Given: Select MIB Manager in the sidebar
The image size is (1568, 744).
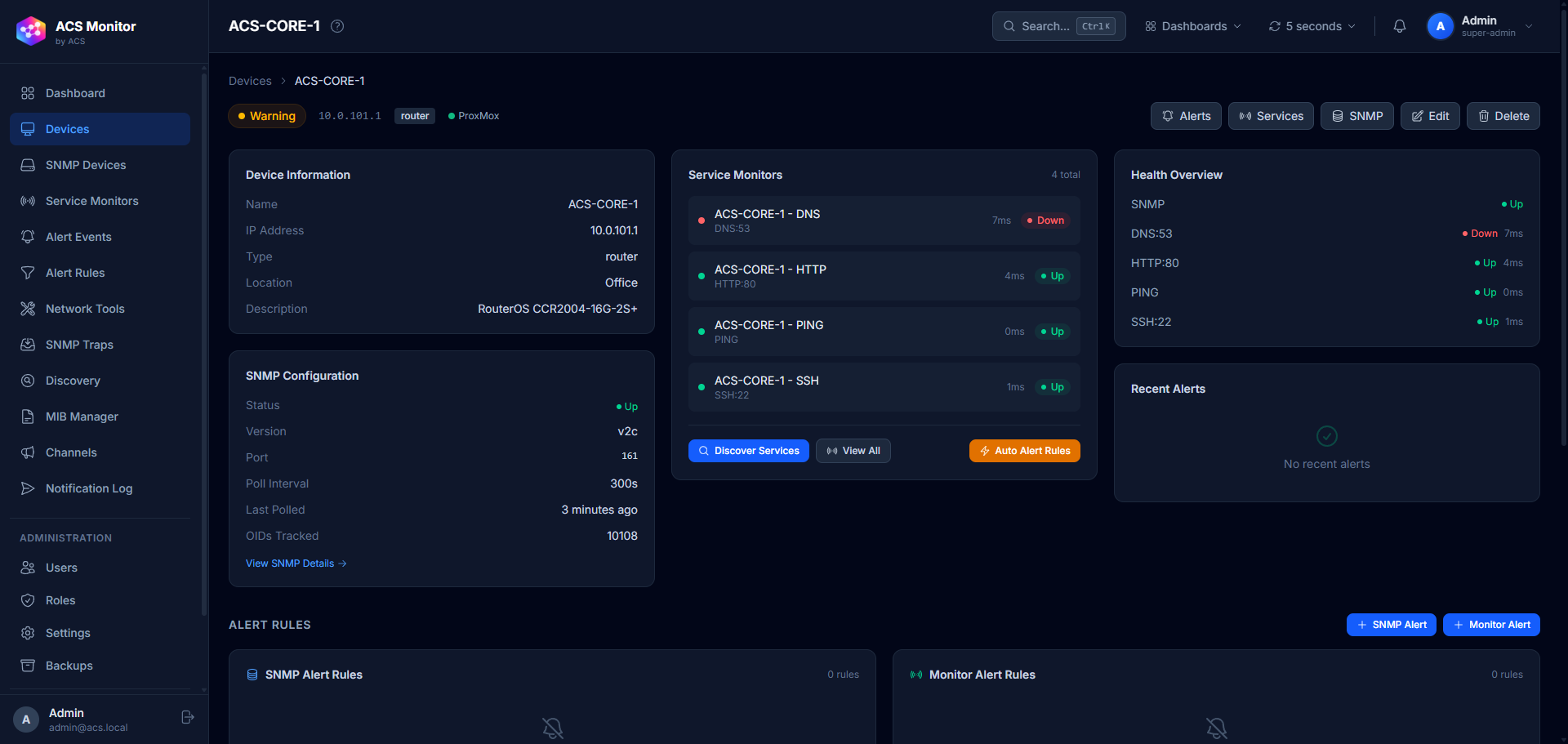Looking at the screenshot, I should (x=100, y=417).
